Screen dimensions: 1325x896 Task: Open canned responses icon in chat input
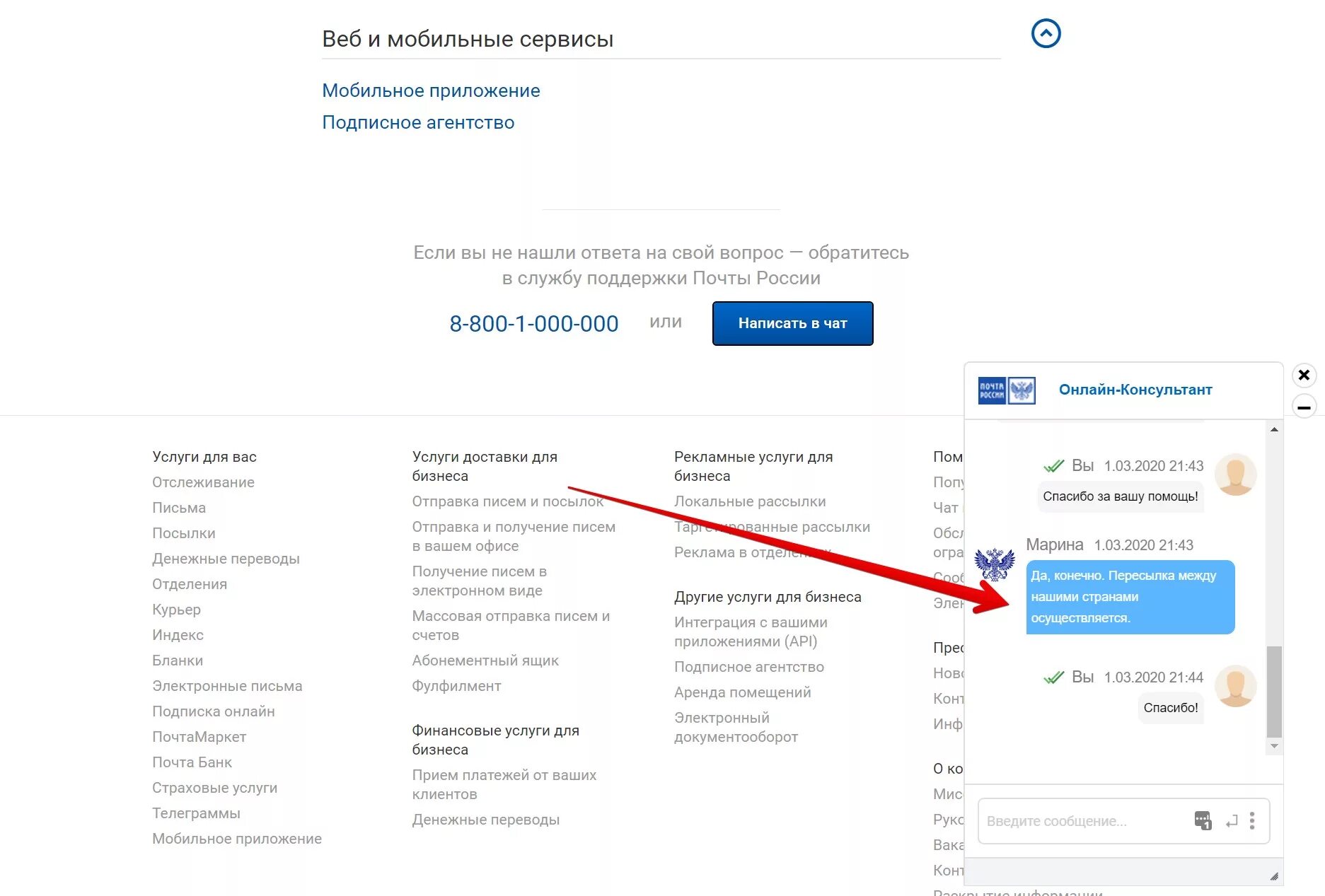(x=1203, y=820)
